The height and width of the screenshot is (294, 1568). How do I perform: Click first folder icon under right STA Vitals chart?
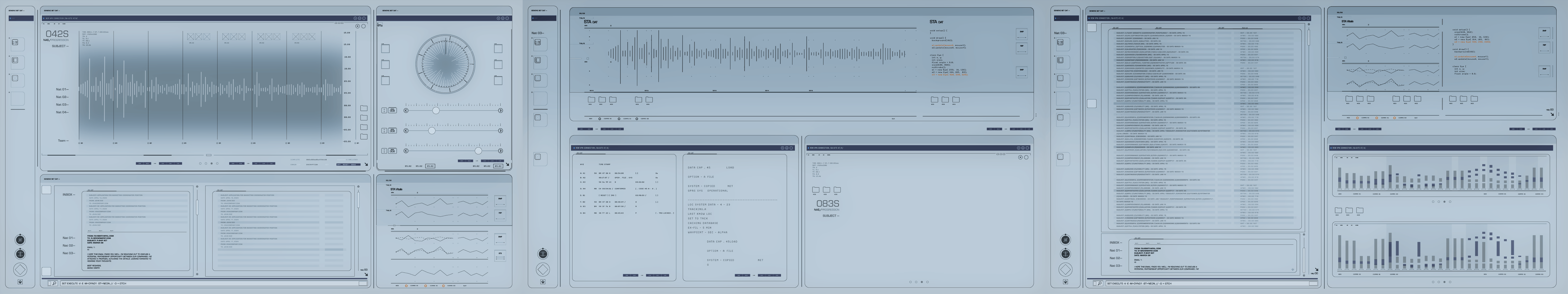[x=1349, y=98]
